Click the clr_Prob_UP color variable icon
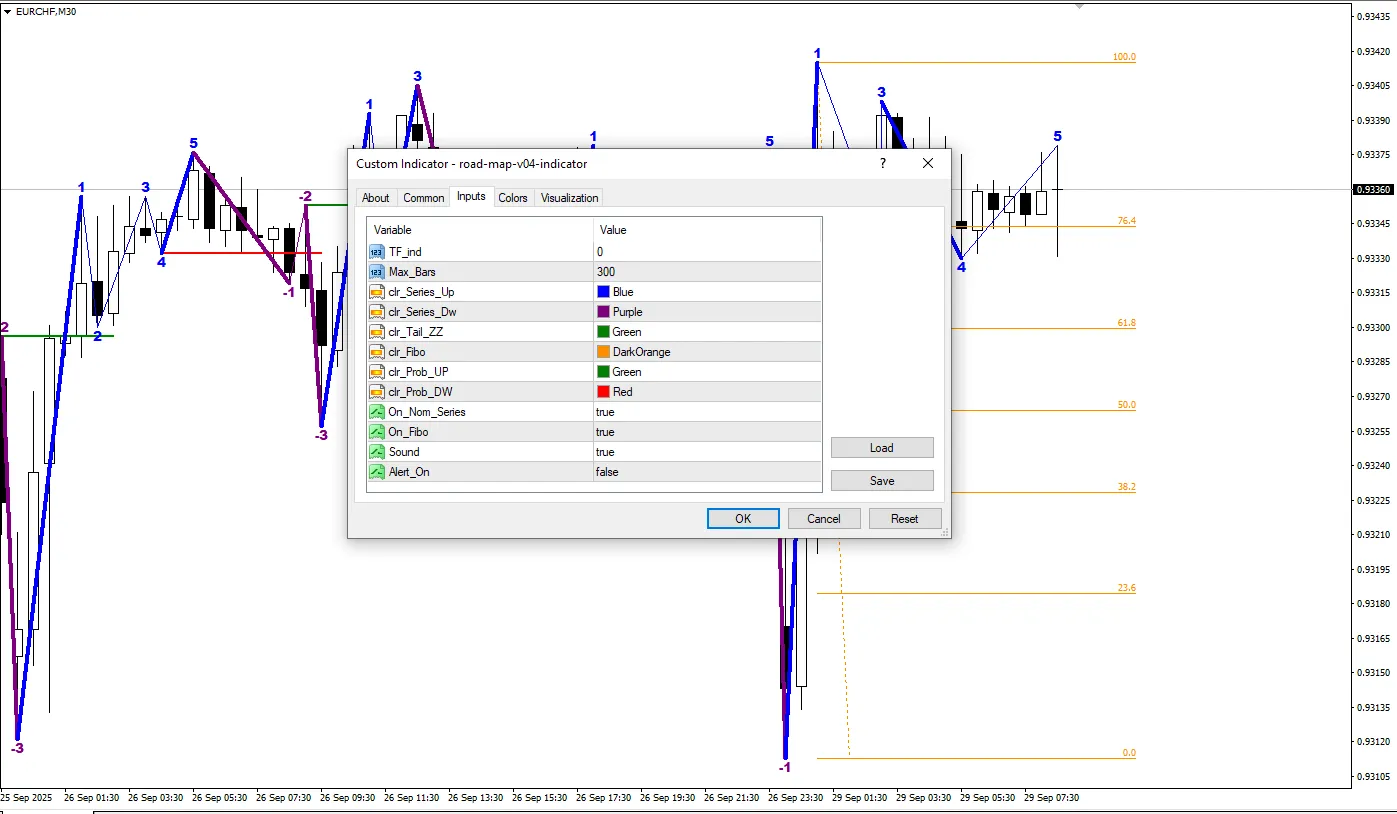This screenshot has height=814, width=1397. [x=377, y=372]
